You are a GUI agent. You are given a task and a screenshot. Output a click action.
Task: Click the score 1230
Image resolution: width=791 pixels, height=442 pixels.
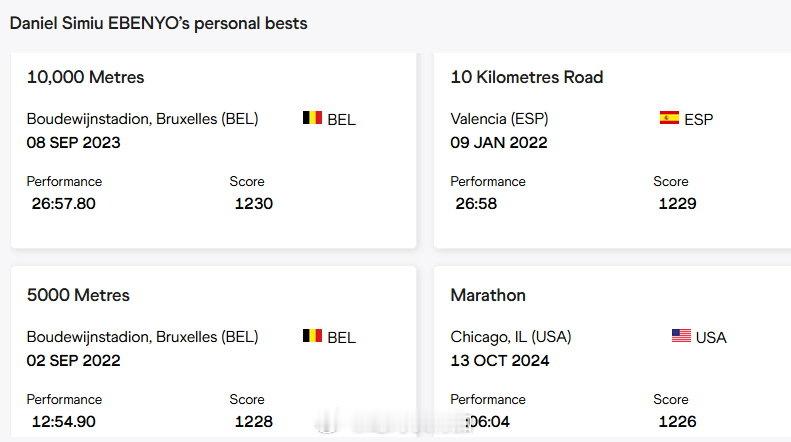point(254,203)
